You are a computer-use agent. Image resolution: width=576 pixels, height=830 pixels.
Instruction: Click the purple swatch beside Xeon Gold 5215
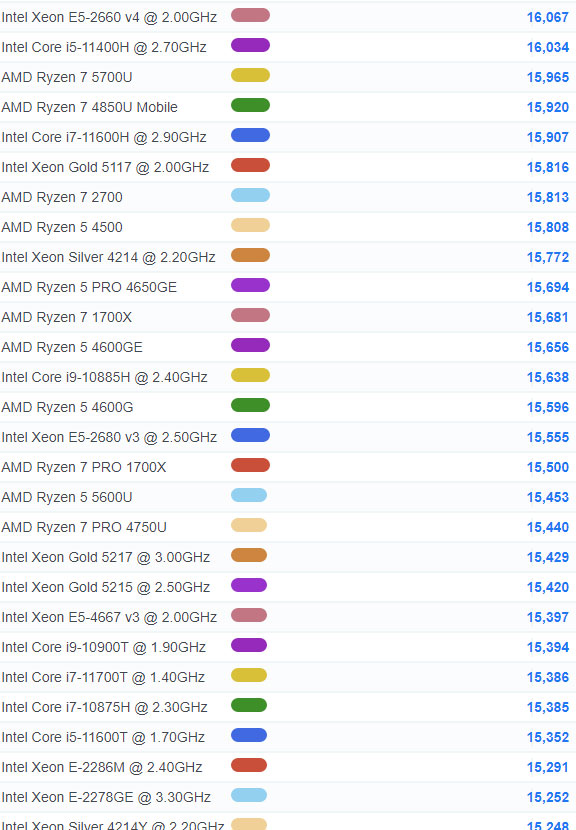[x=249, y=585]
